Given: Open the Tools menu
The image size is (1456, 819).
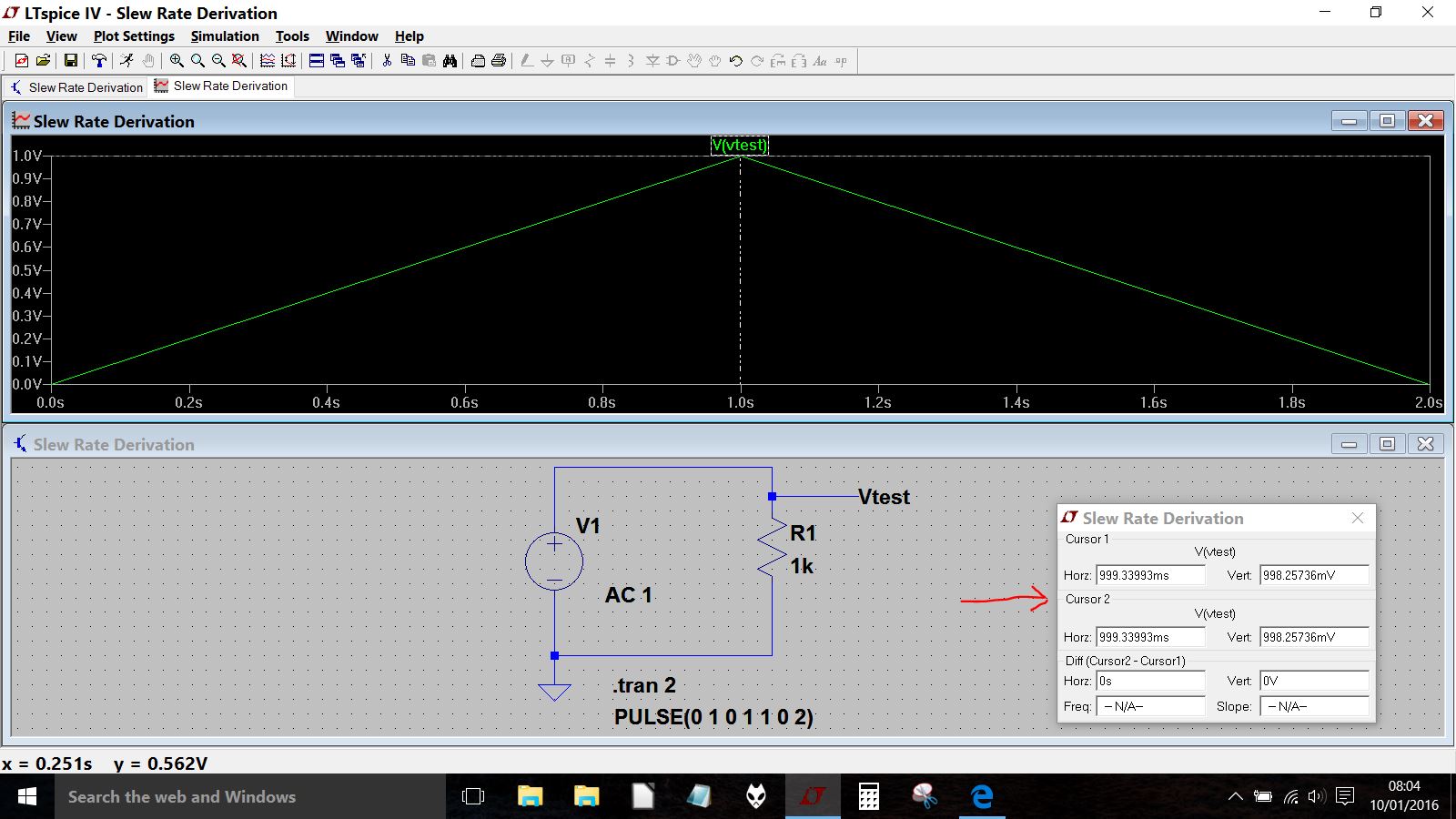Looking at the screenshot, I should coord(292,36).
